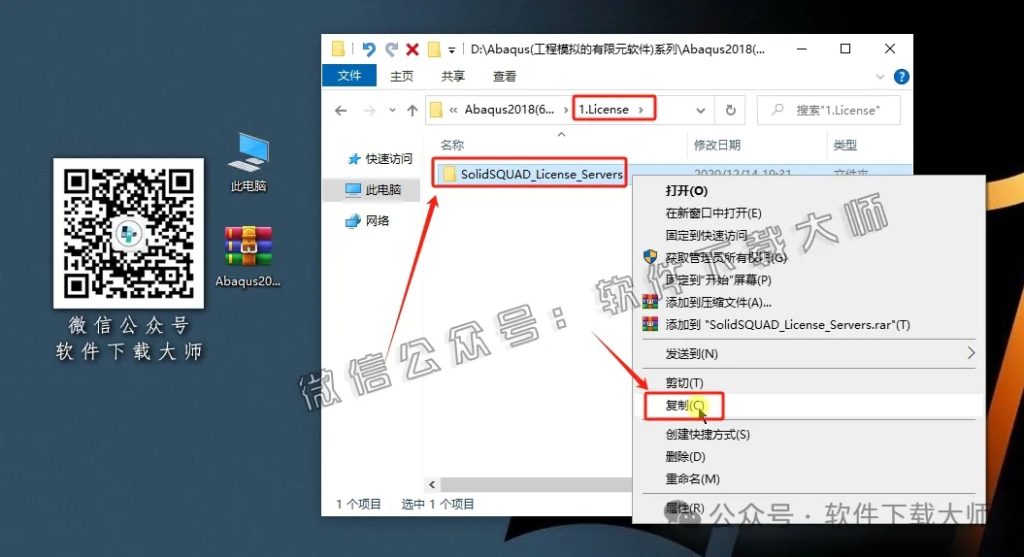
Task: Open the address bar history dropdown
Action: [x=700, y=110]
